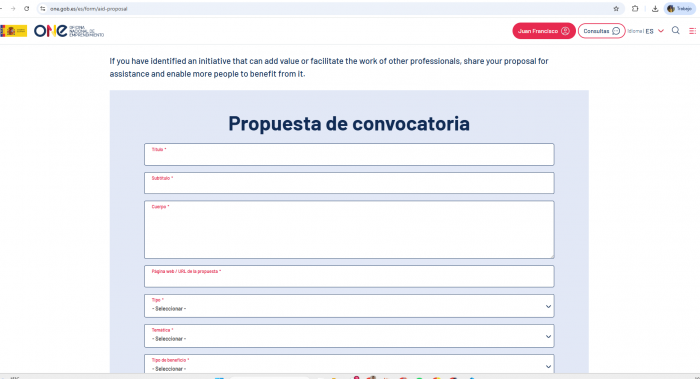
Task: Focus the Título input field
Action: click(349, 154)
